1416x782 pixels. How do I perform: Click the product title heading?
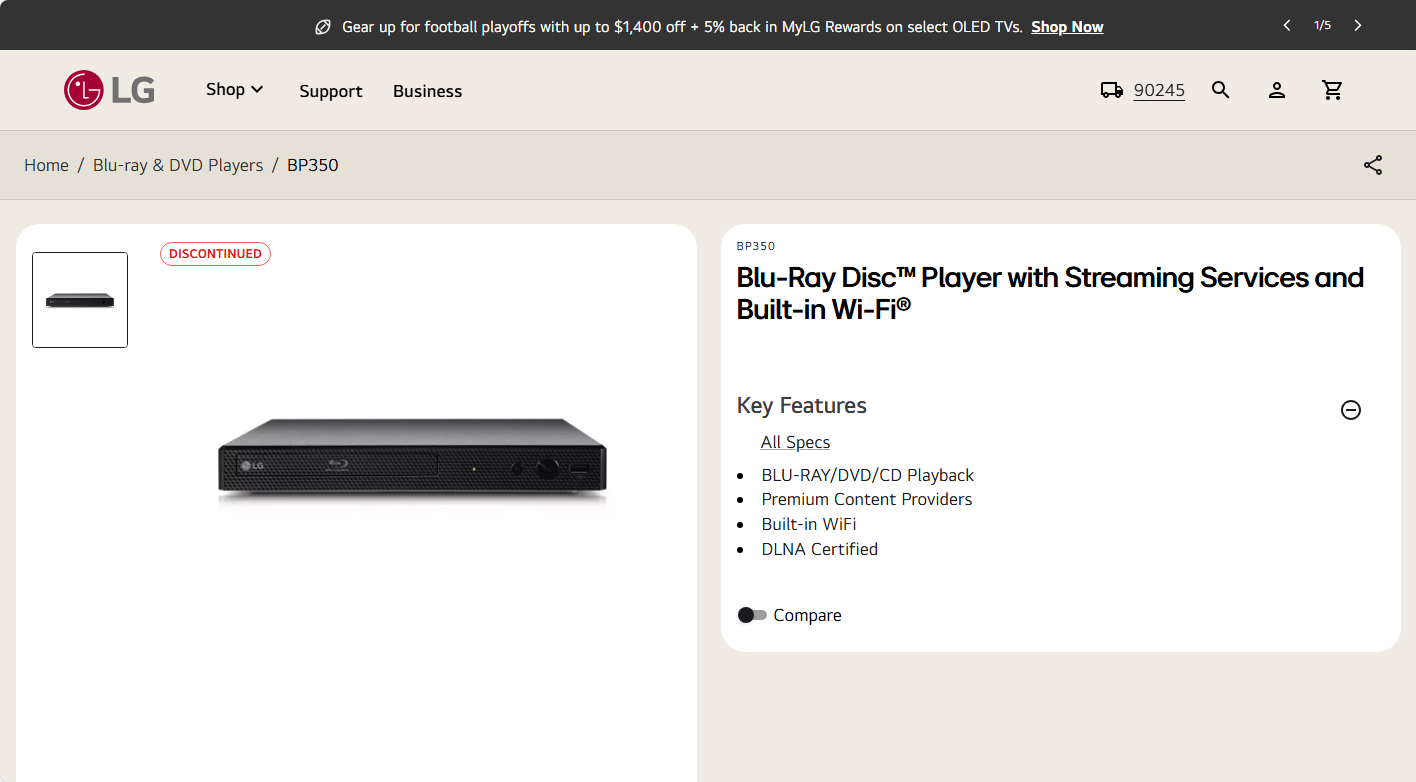[1050, 293]
